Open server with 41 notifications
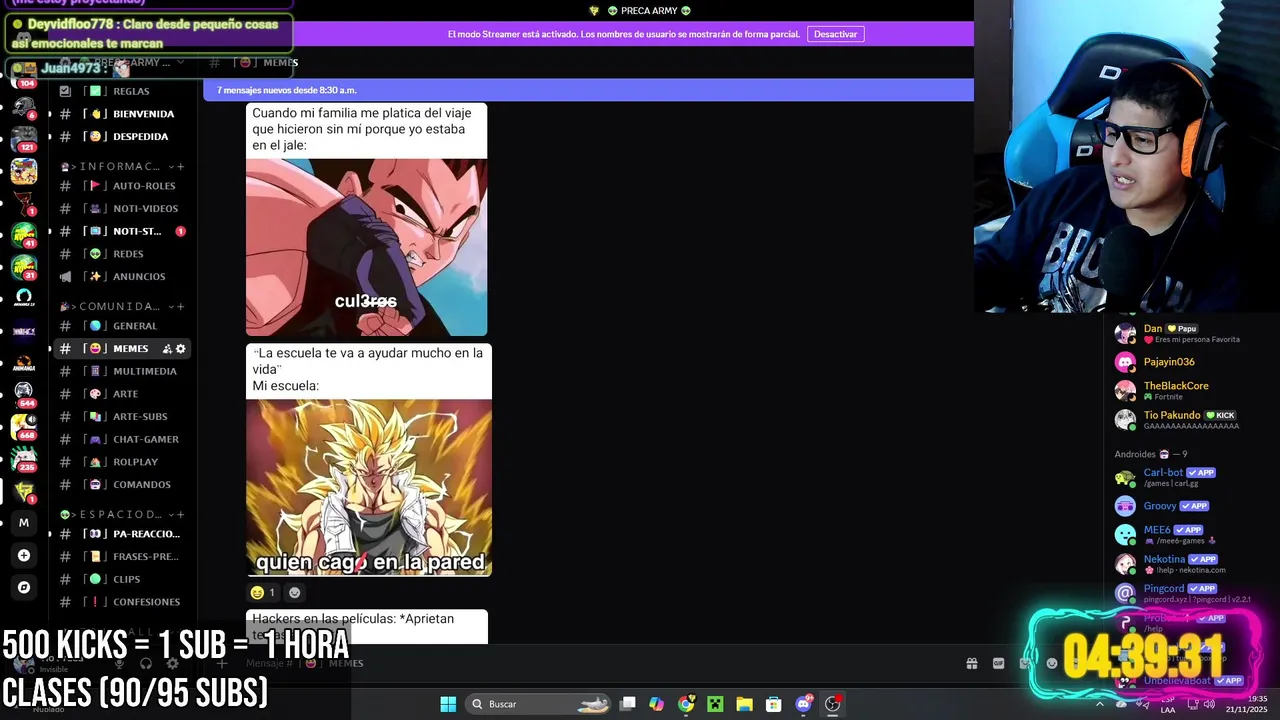The image size is (1280, 720). point(24,235)
